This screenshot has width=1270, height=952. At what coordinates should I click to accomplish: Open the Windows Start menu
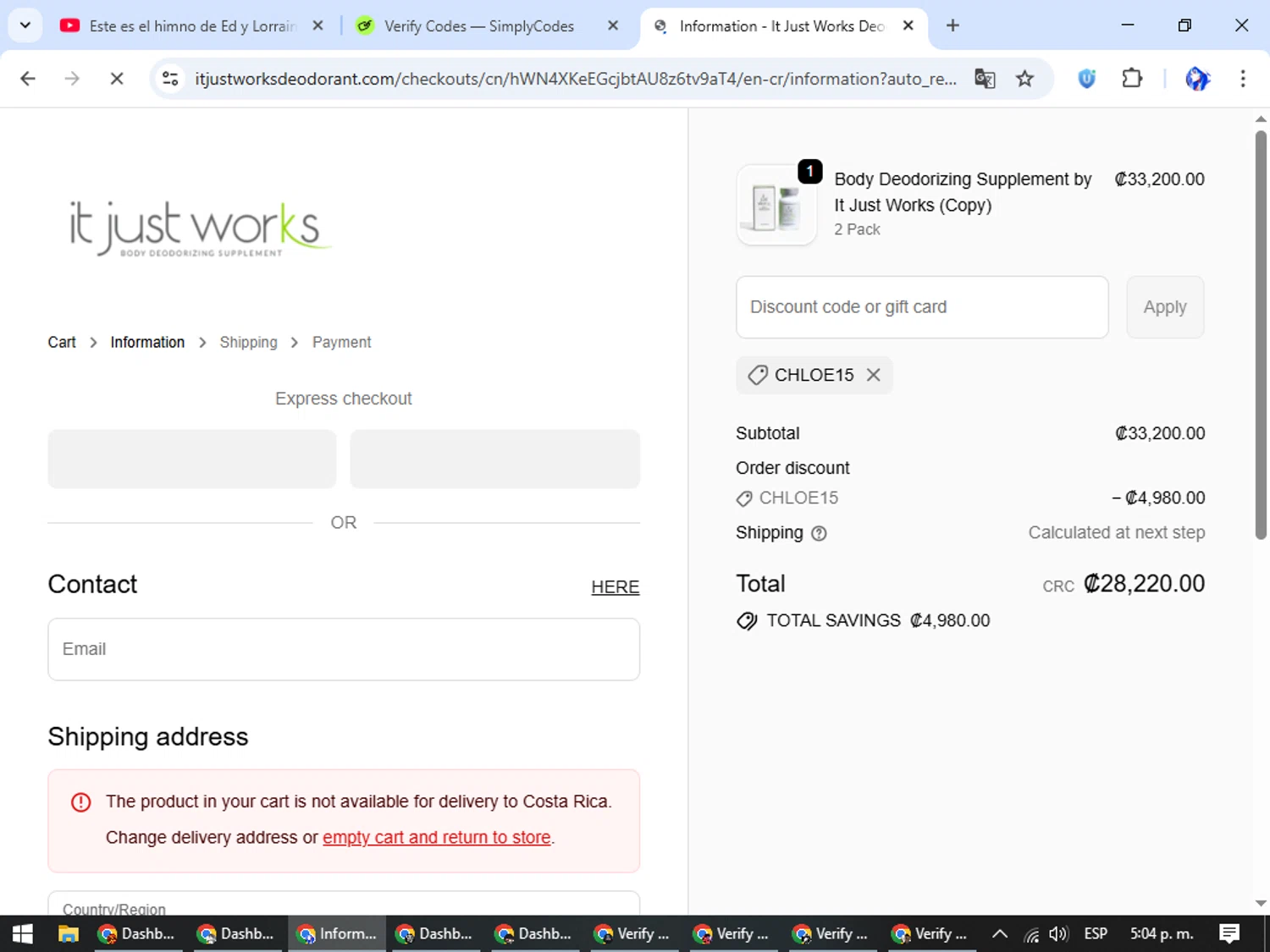23,933
